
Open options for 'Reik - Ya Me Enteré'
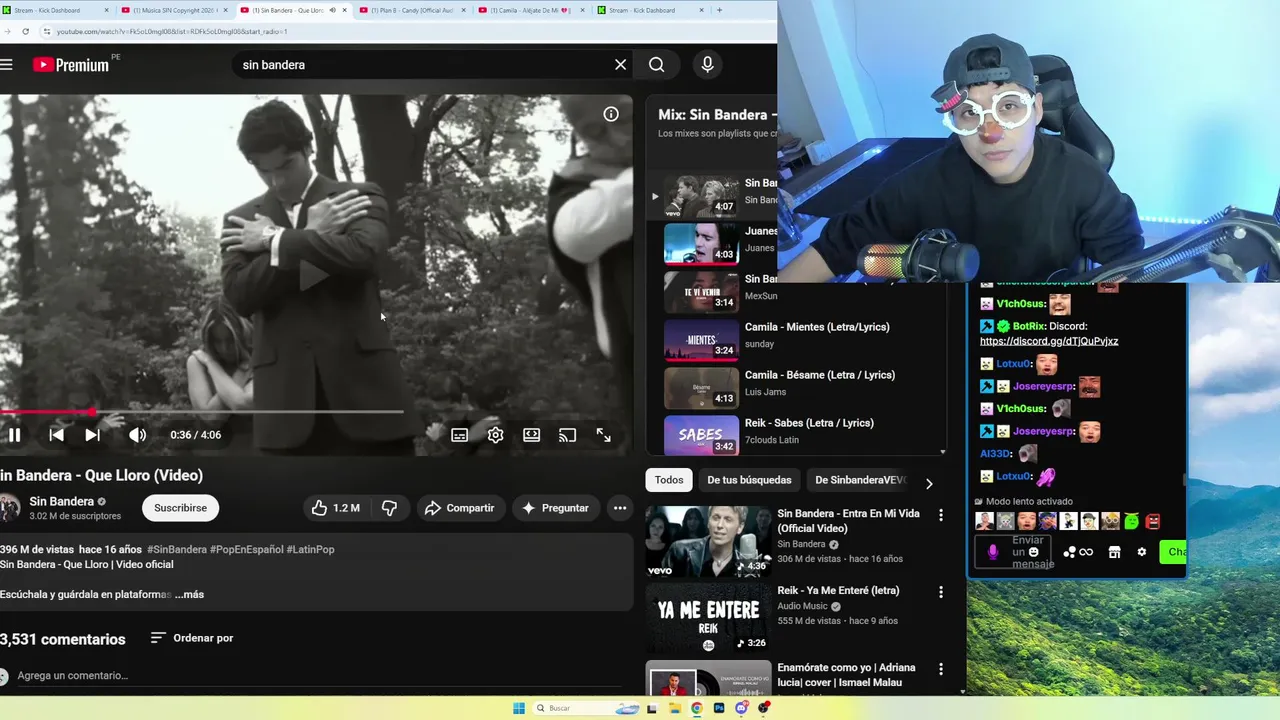(940, 592)
